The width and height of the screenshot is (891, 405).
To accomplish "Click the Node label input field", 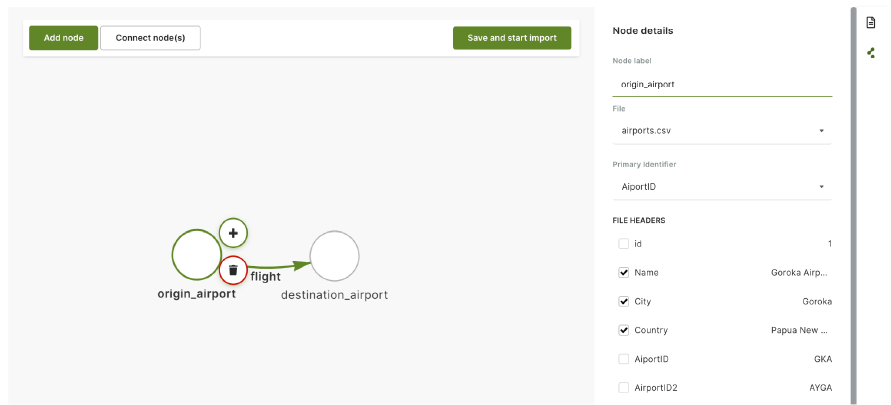I will [x=721, y=85].
